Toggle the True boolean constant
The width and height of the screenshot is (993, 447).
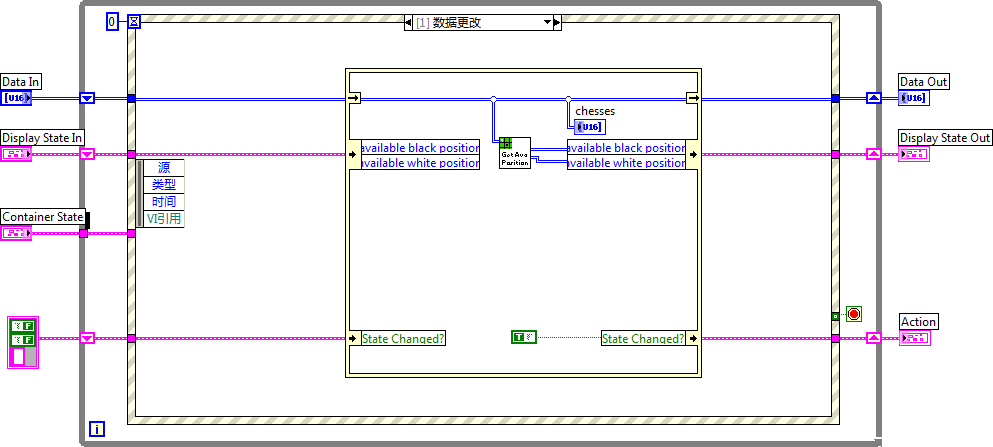(x=523, y=337)
